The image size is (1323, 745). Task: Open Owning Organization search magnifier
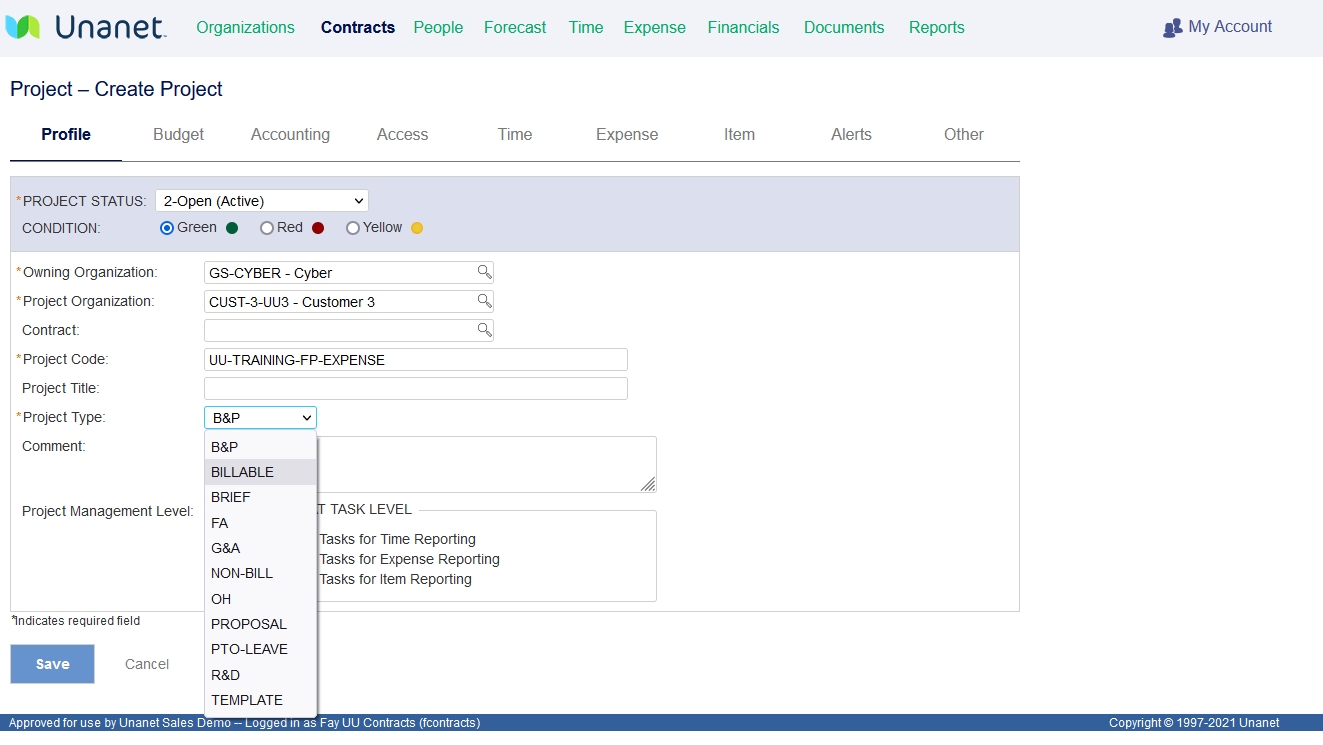484,272
